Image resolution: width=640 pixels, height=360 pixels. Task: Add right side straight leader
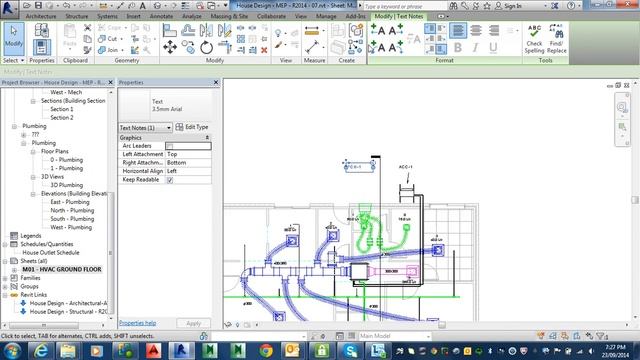tap(396, 30)
